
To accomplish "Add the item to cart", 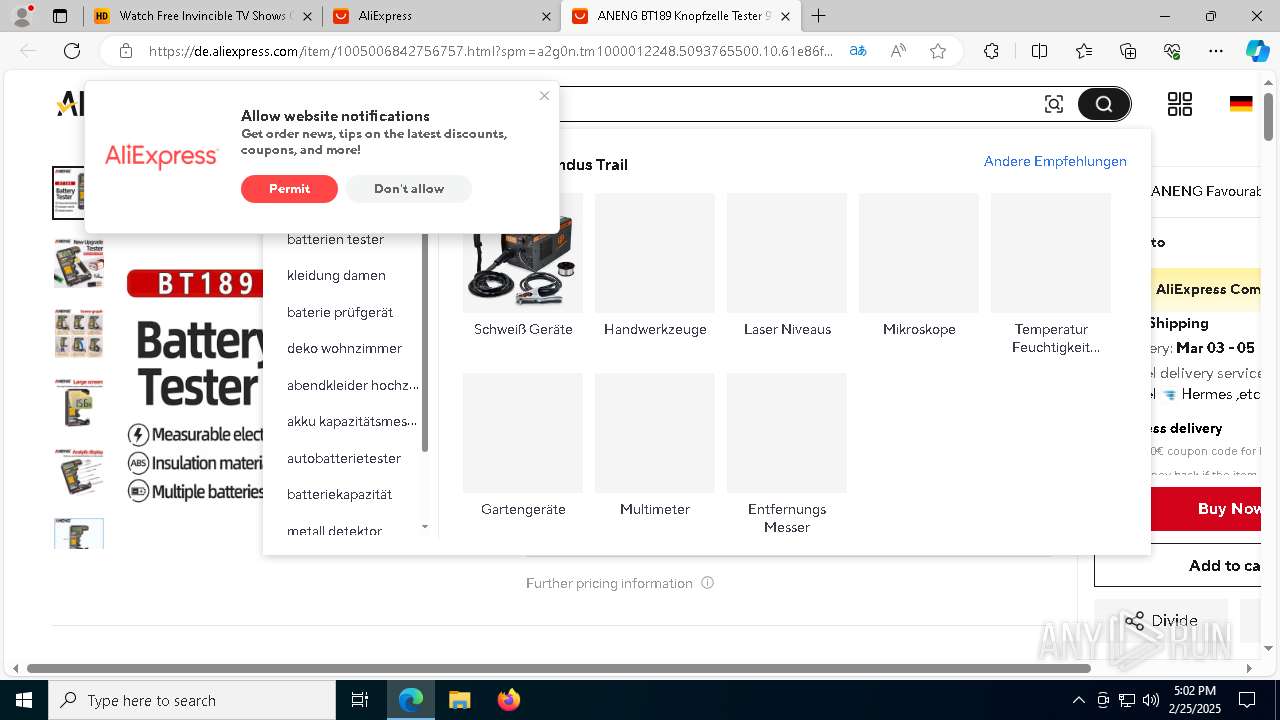I will point(1178,566).
